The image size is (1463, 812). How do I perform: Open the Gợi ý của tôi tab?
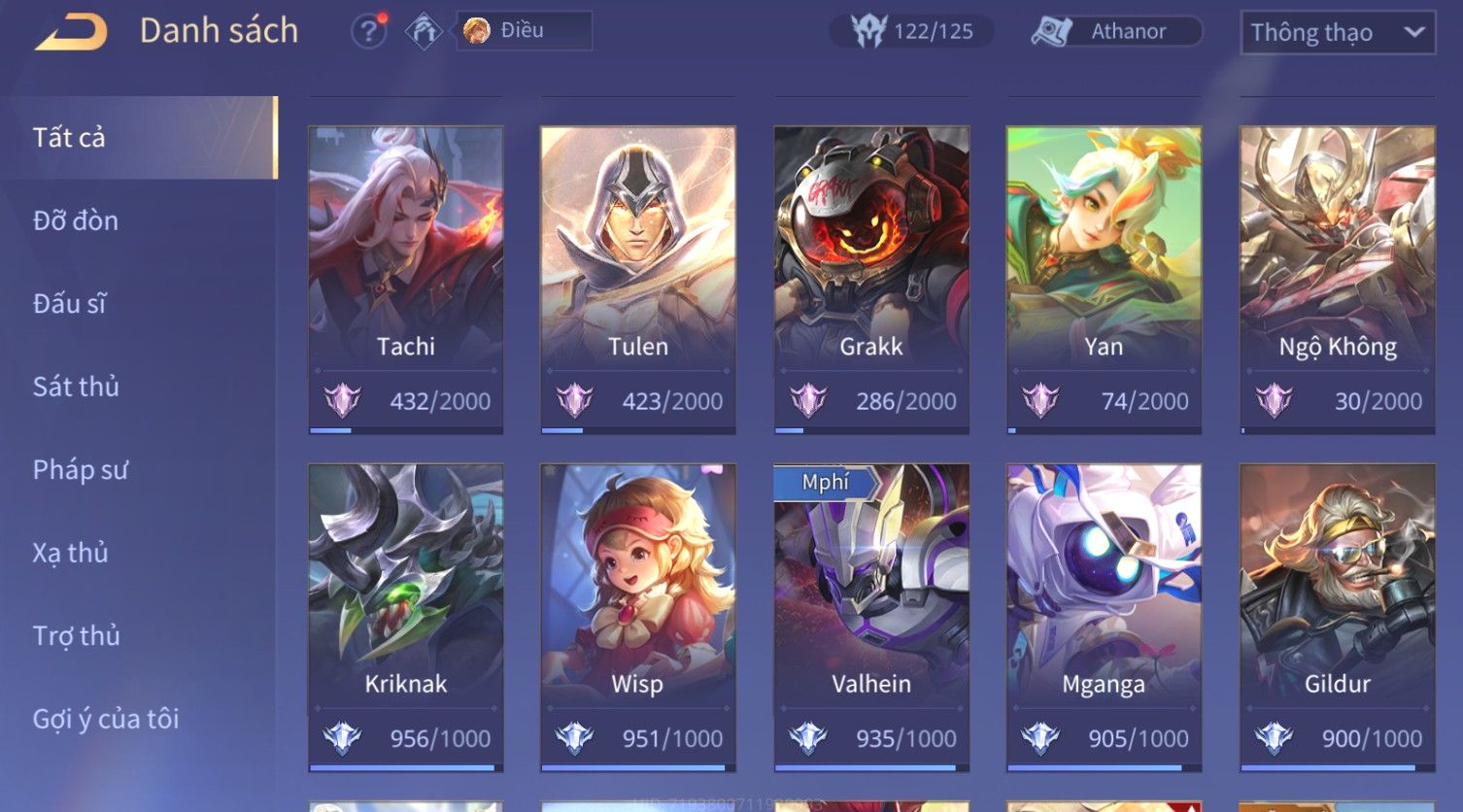point(106,719)
